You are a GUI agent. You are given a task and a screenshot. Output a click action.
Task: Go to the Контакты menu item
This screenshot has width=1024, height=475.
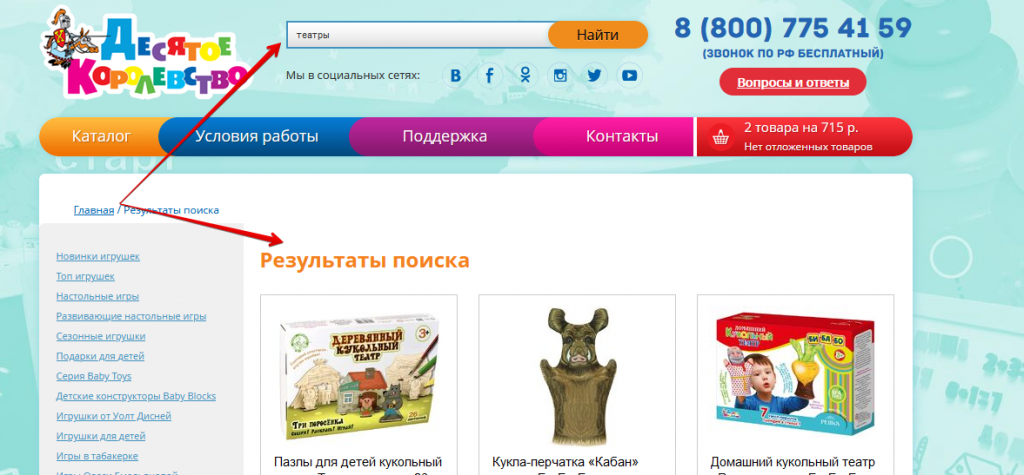[621, 137]
